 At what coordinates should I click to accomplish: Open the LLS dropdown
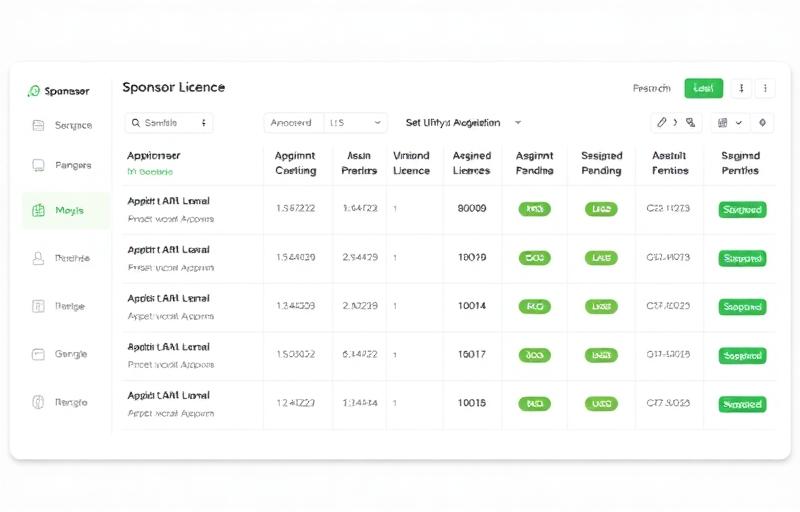356,123
